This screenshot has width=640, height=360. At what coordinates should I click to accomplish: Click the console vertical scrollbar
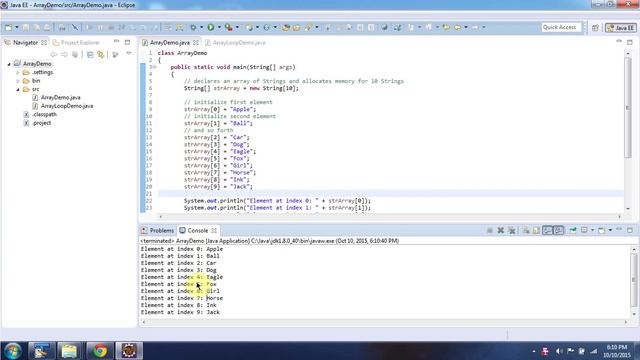point(633,280)
